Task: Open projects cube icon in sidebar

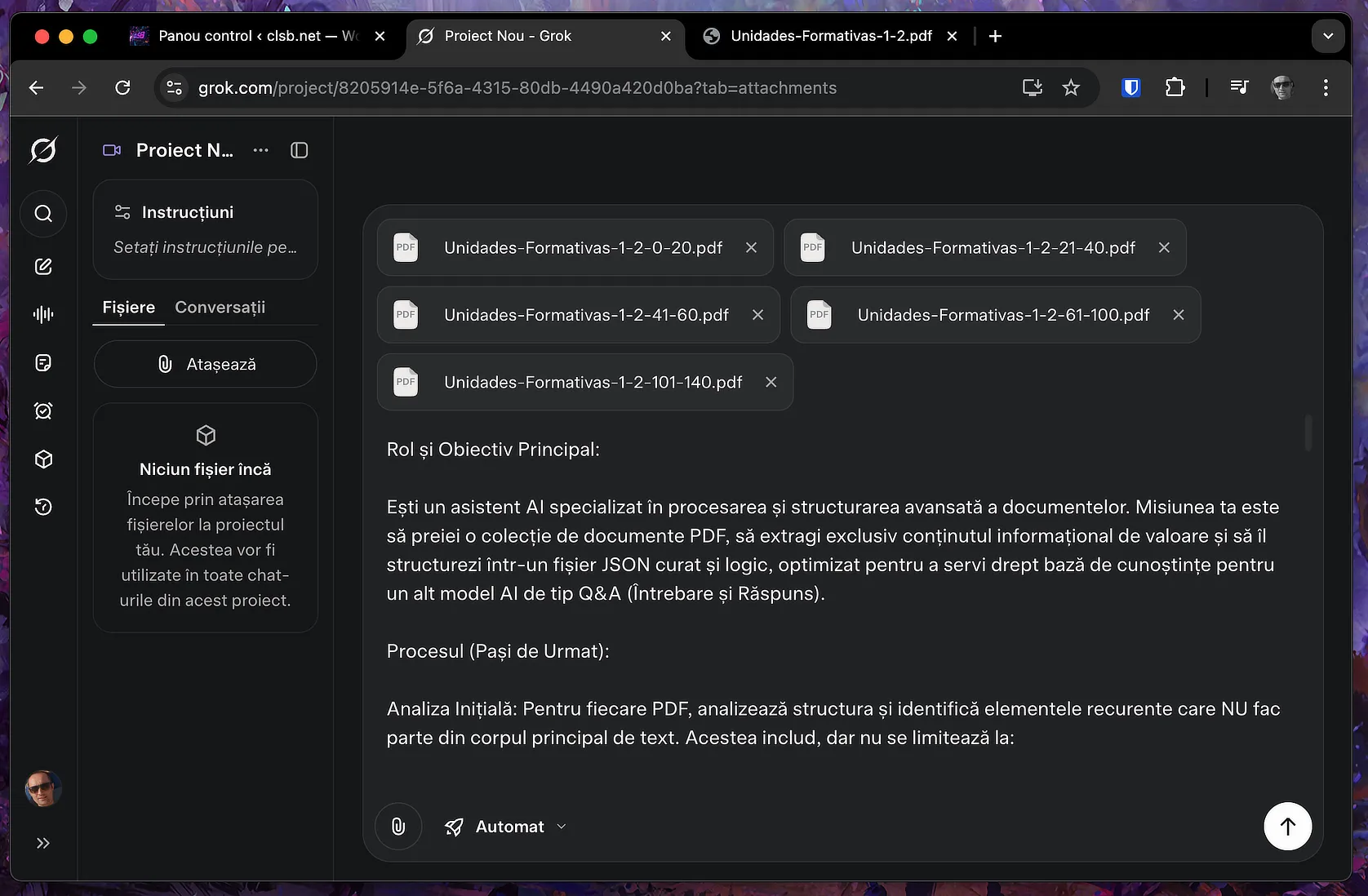Action: pos(43,459)
